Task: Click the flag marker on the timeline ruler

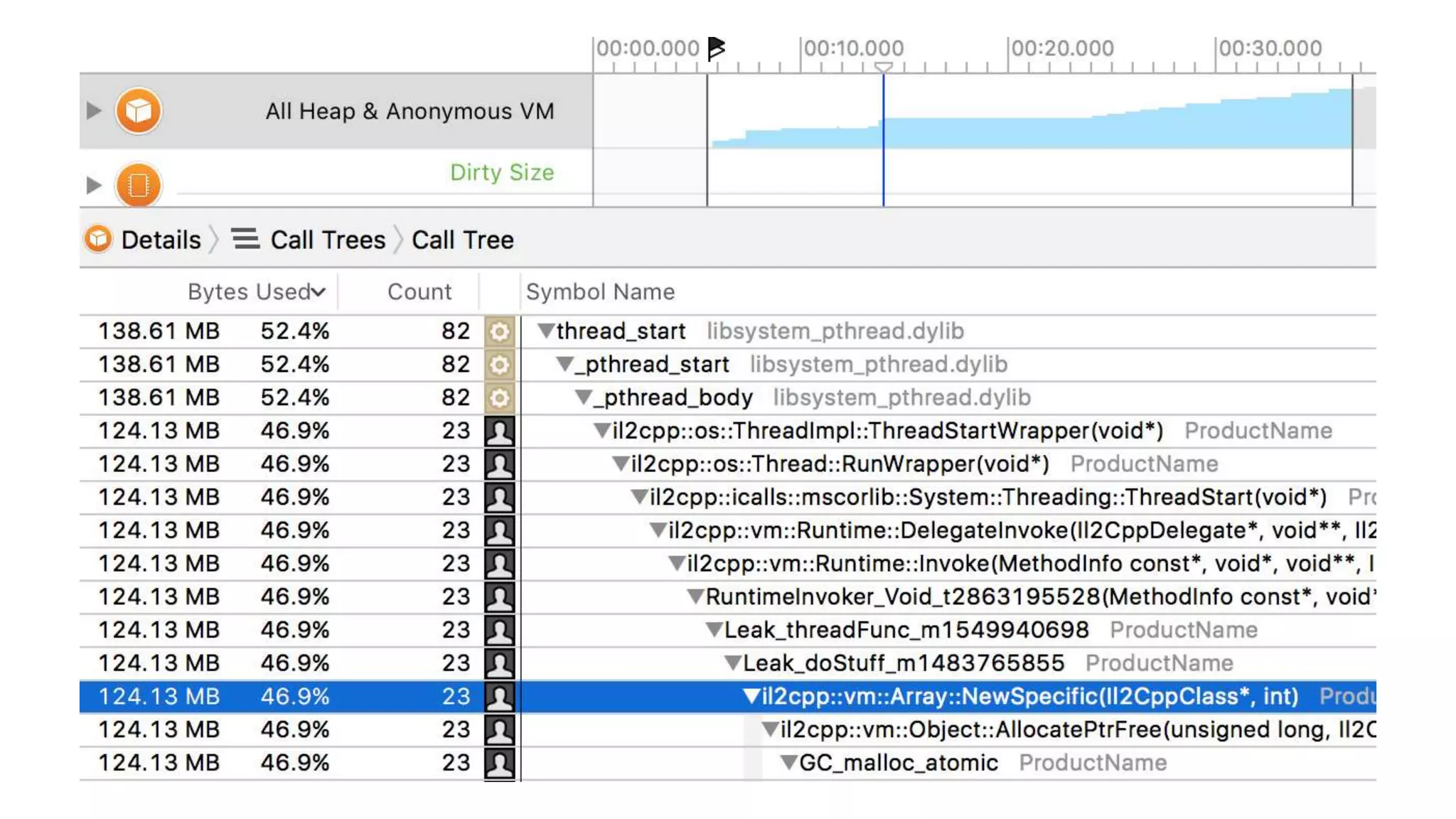Action: [x=716, y=48]
